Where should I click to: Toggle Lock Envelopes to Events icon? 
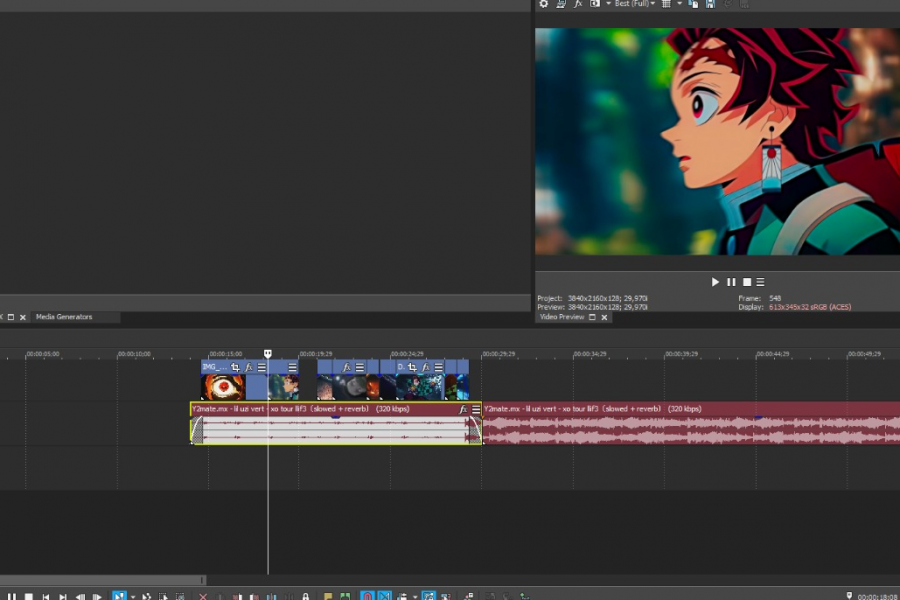[428, 596]
